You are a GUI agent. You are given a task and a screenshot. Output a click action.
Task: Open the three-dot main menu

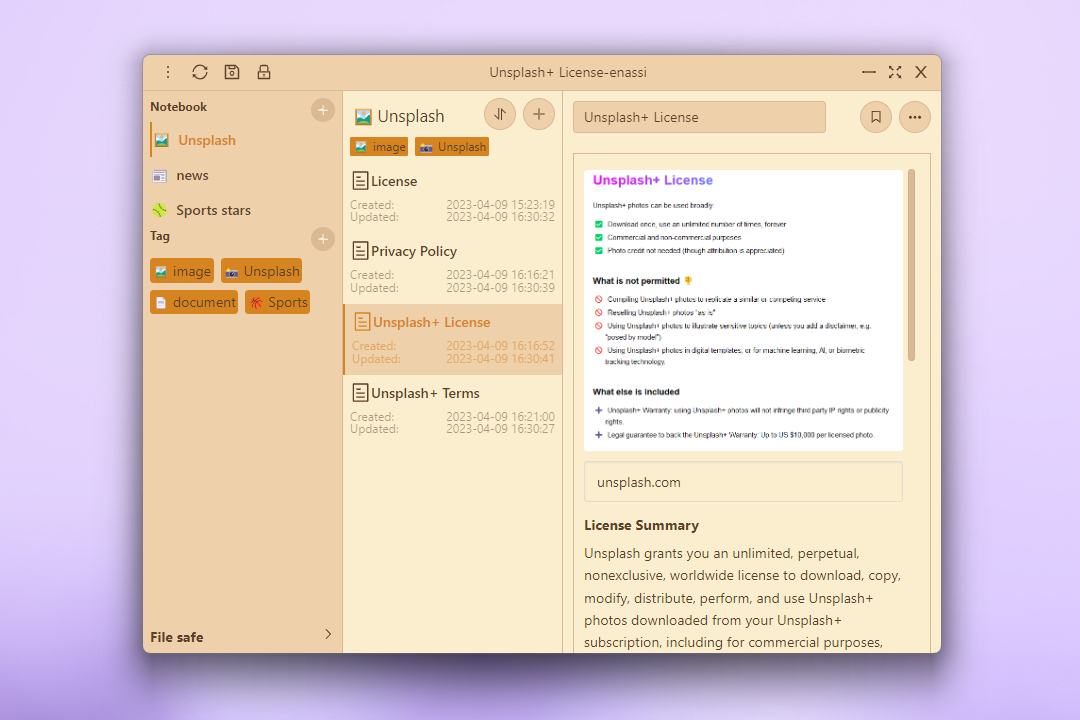pos(168,72)
